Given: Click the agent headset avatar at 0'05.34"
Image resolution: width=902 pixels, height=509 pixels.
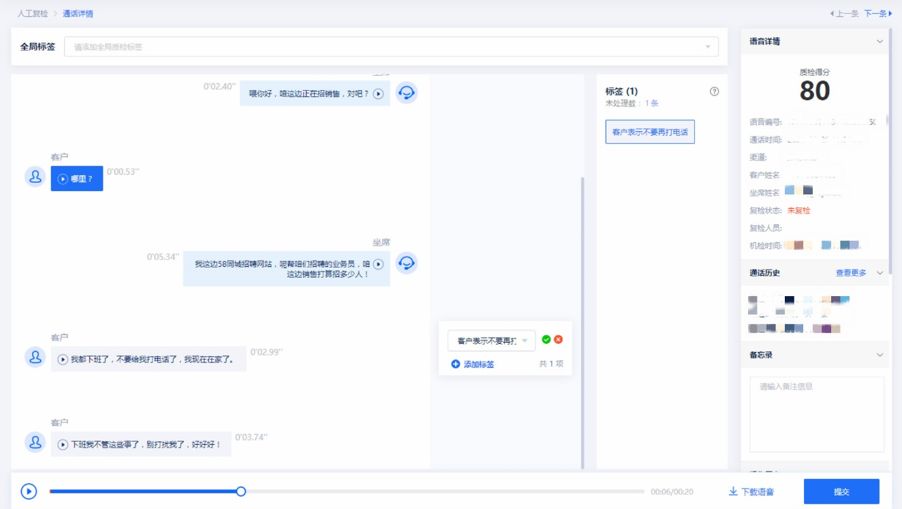Looking at the screenshot, I should pos(406,263).
